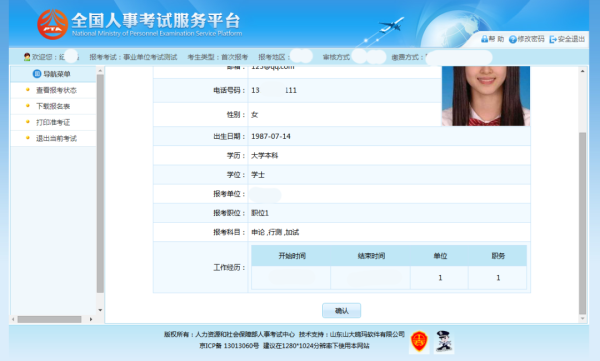Screen dimensions: 600x361
Task: Select 下载报名表 menu item
Action: click(53, 106)
